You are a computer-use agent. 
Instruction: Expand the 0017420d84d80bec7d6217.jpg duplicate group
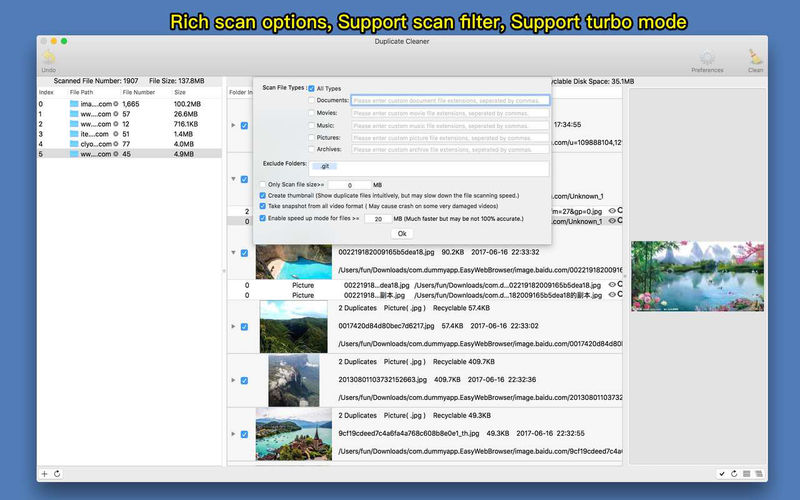coord(233,327)
